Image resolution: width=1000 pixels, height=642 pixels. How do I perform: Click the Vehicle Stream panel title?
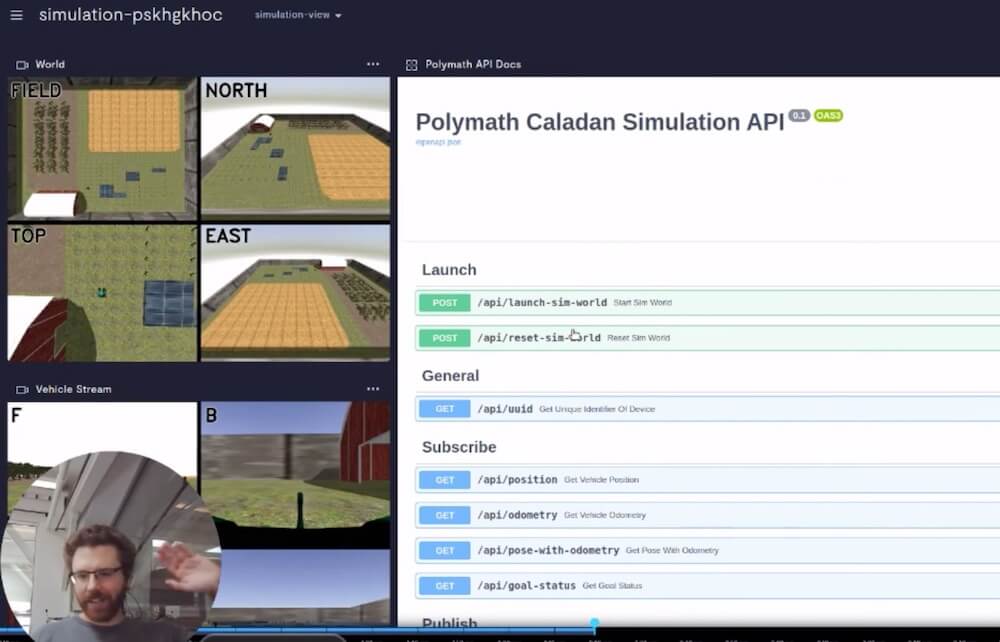click(73, 389)
